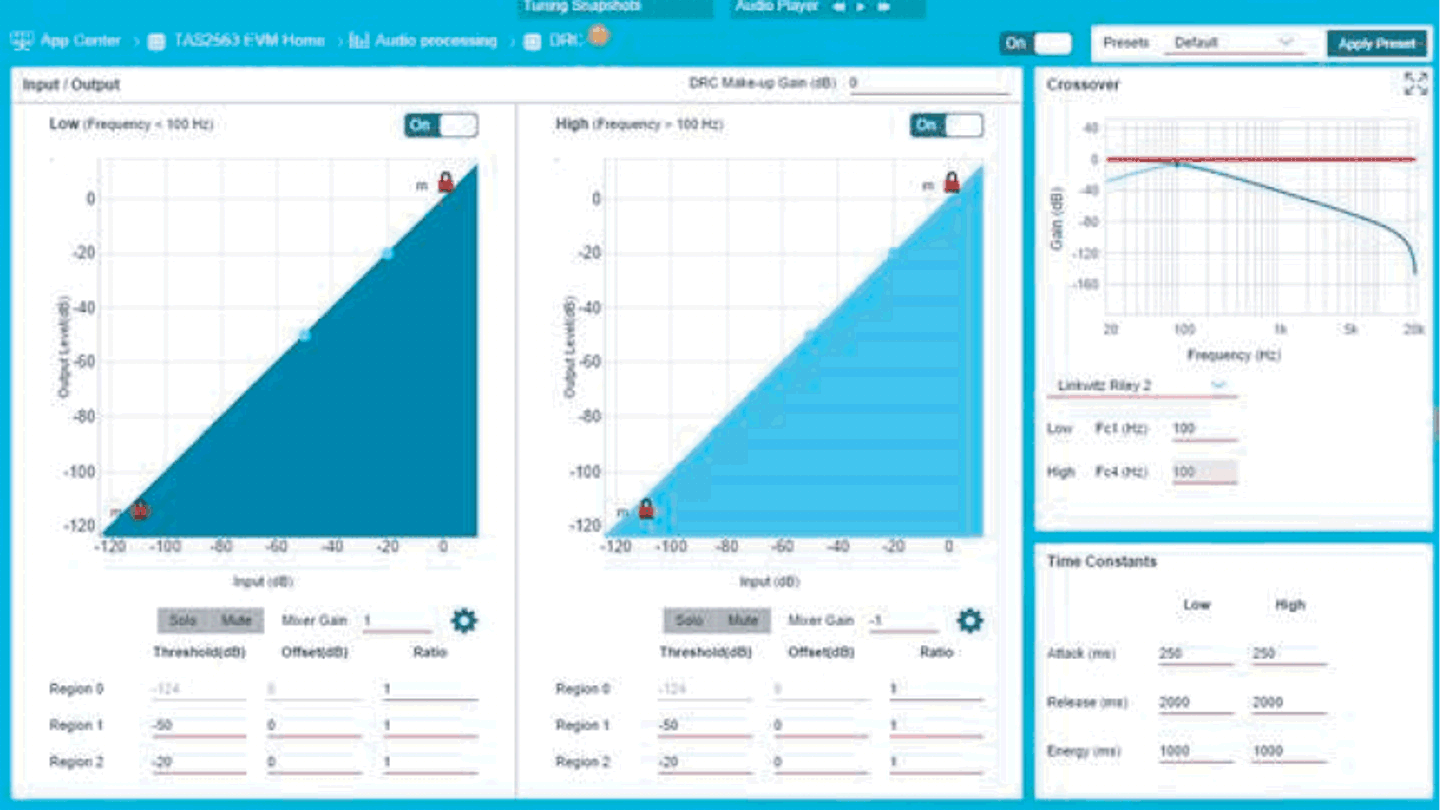Image resolution: width=1443 pixels, height=810 pixels.
Task: Click the Low Fc1 (Hz) field
Action: 1204,429
